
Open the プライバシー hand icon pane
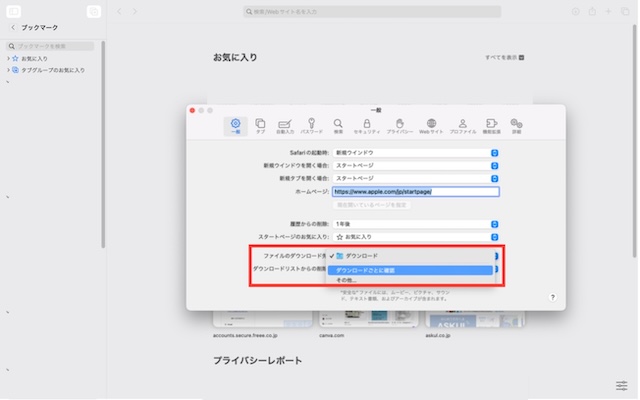(x=400, y=126)
